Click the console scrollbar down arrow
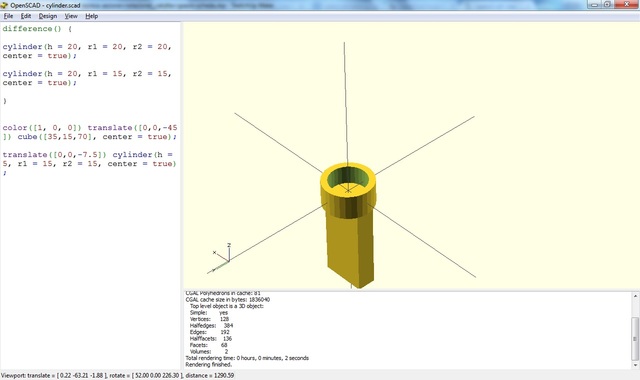Image resolution: width=640 pixels, height=380 pixels. click(x=635, y=365)
